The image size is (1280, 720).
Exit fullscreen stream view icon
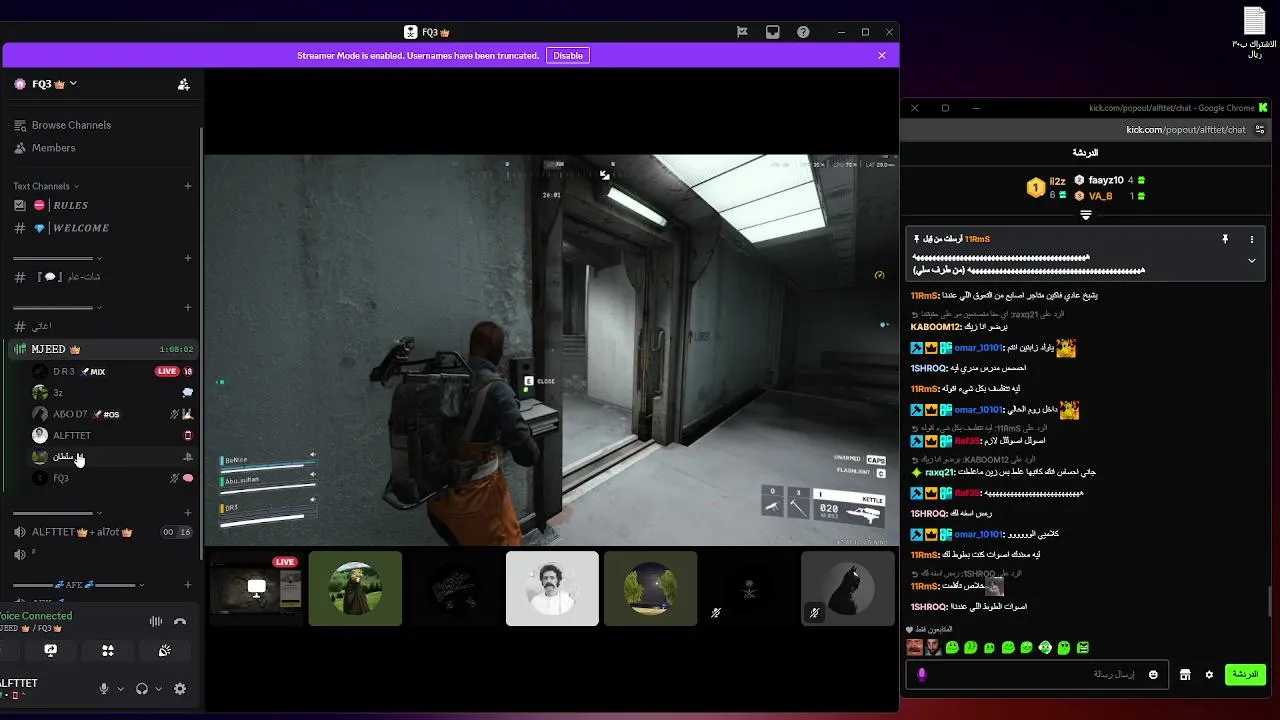[604, 175]
